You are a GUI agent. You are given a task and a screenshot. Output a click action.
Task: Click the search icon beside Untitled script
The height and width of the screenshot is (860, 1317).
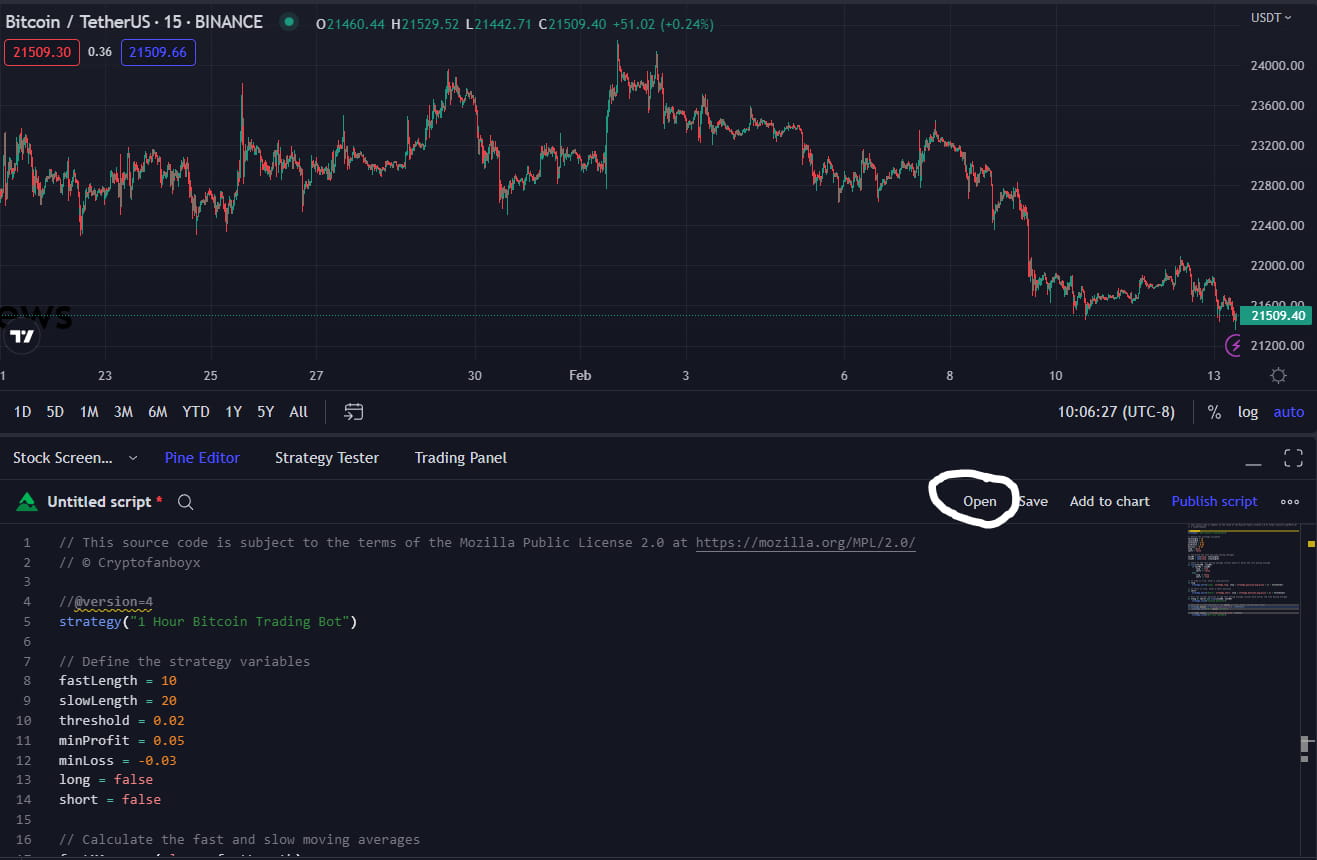pos(185,502)
